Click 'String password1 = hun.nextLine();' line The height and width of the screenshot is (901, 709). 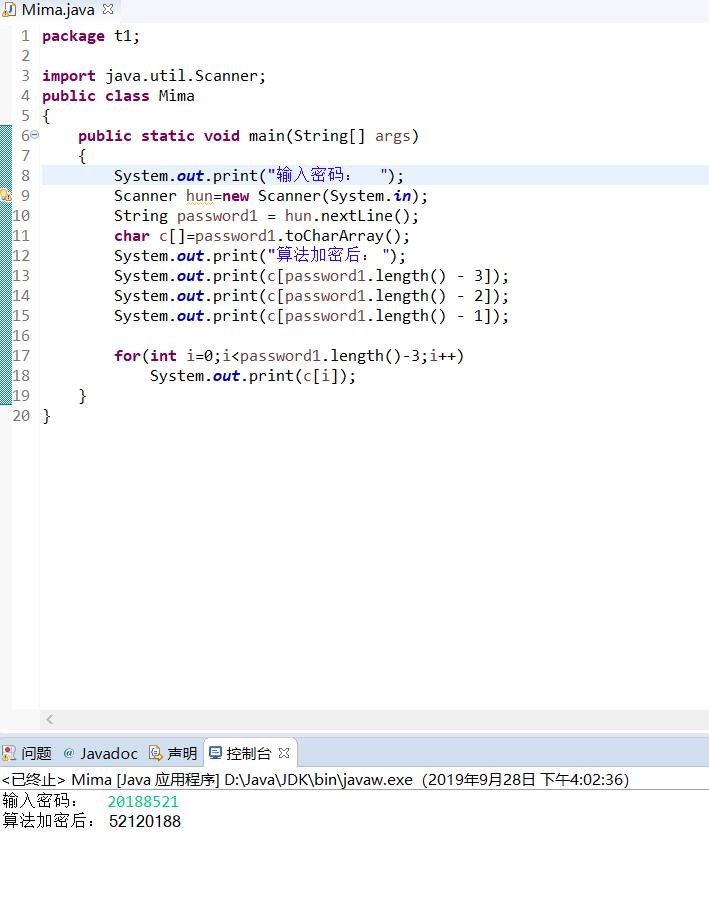tap(267, 216)
